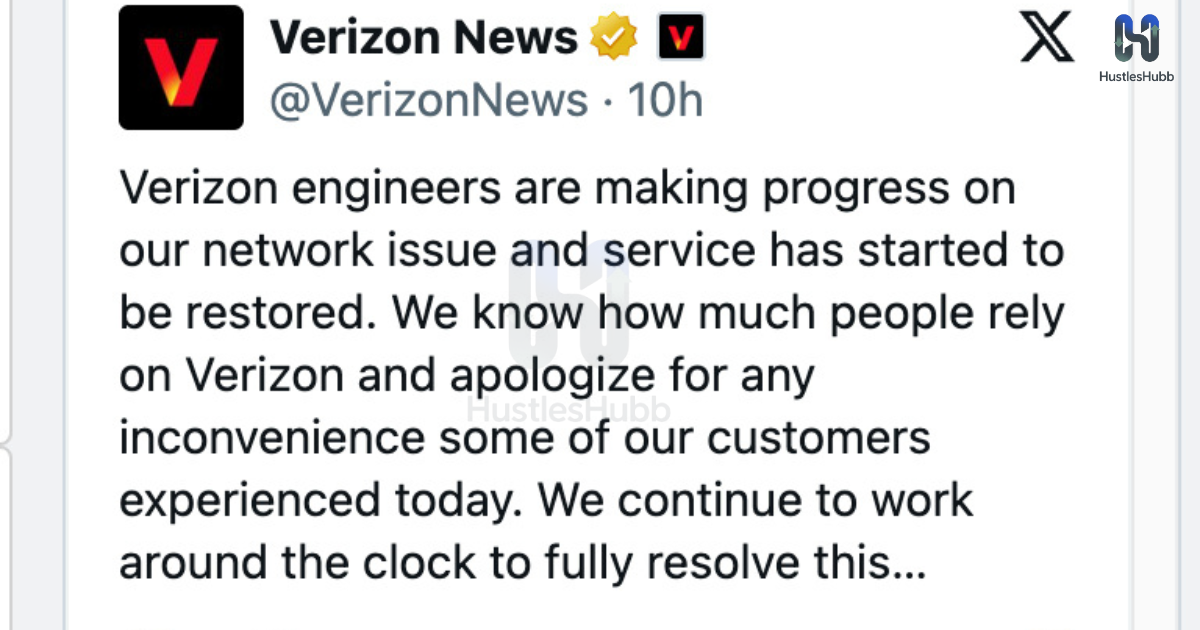Click the "10h" post timestamp
The image size is (1200, 630).
coord(664,101)
